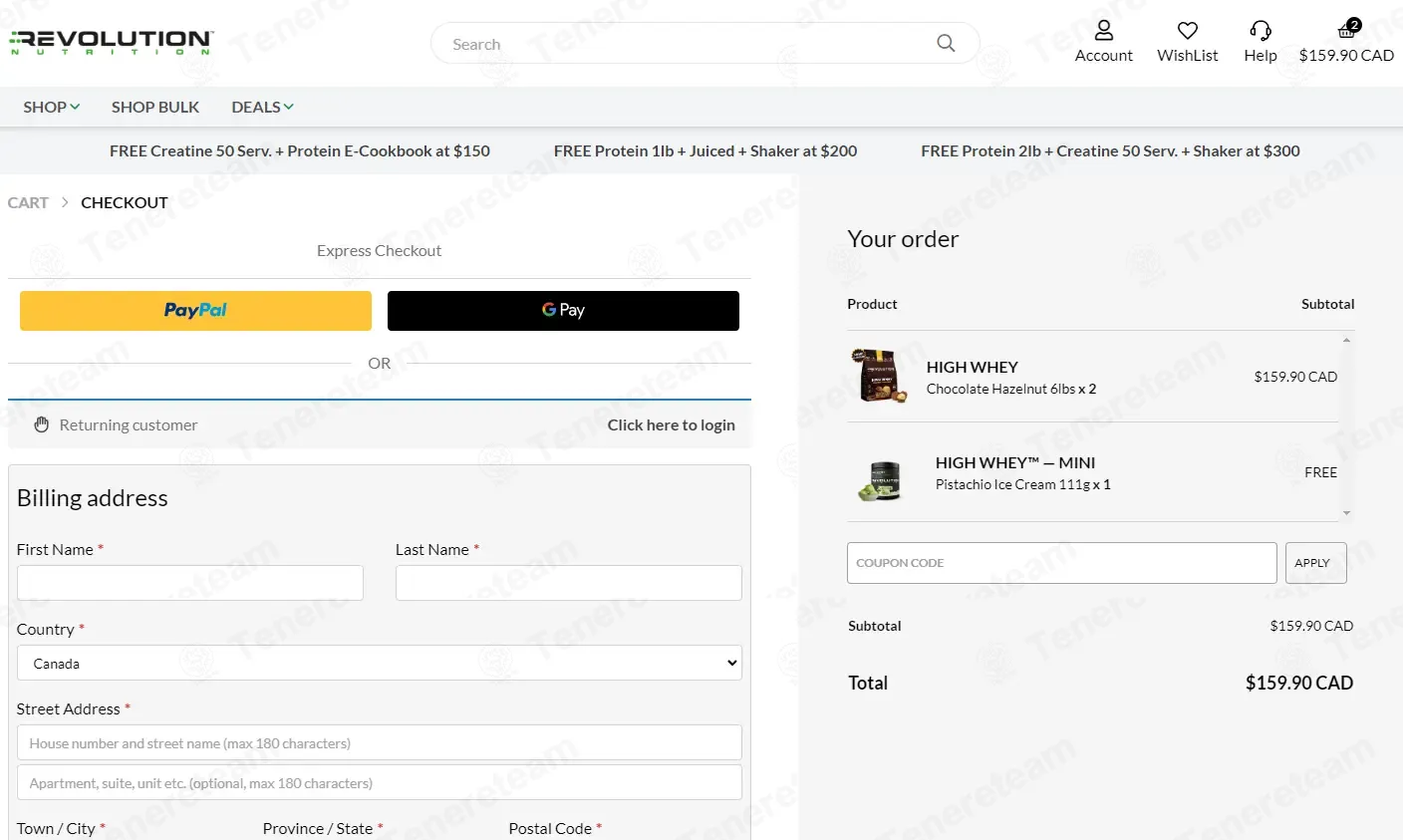
Task: Click 'FREE Protein 1lb + Juiced + Shaker at $200'
Action: pyautogui.click(x=705, y=150)
